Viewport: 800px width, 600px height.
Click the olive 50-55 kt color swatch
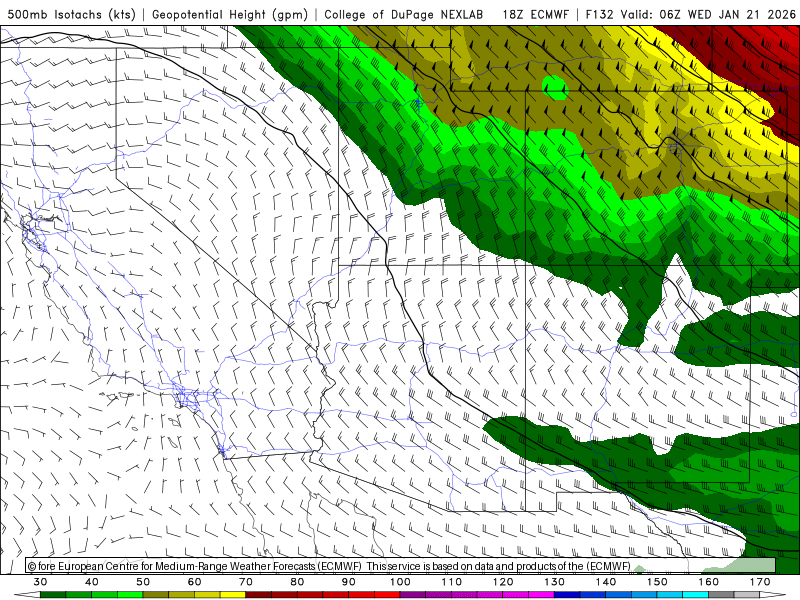(x=156, y=594)
